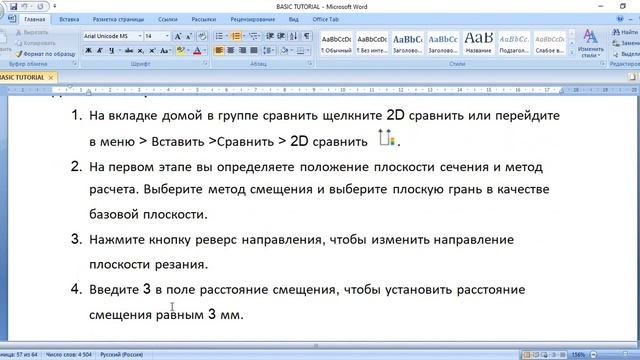The height and width of the screenshot is (360, 640).
Task: Apply red font color
Action: tap(197, 51)
